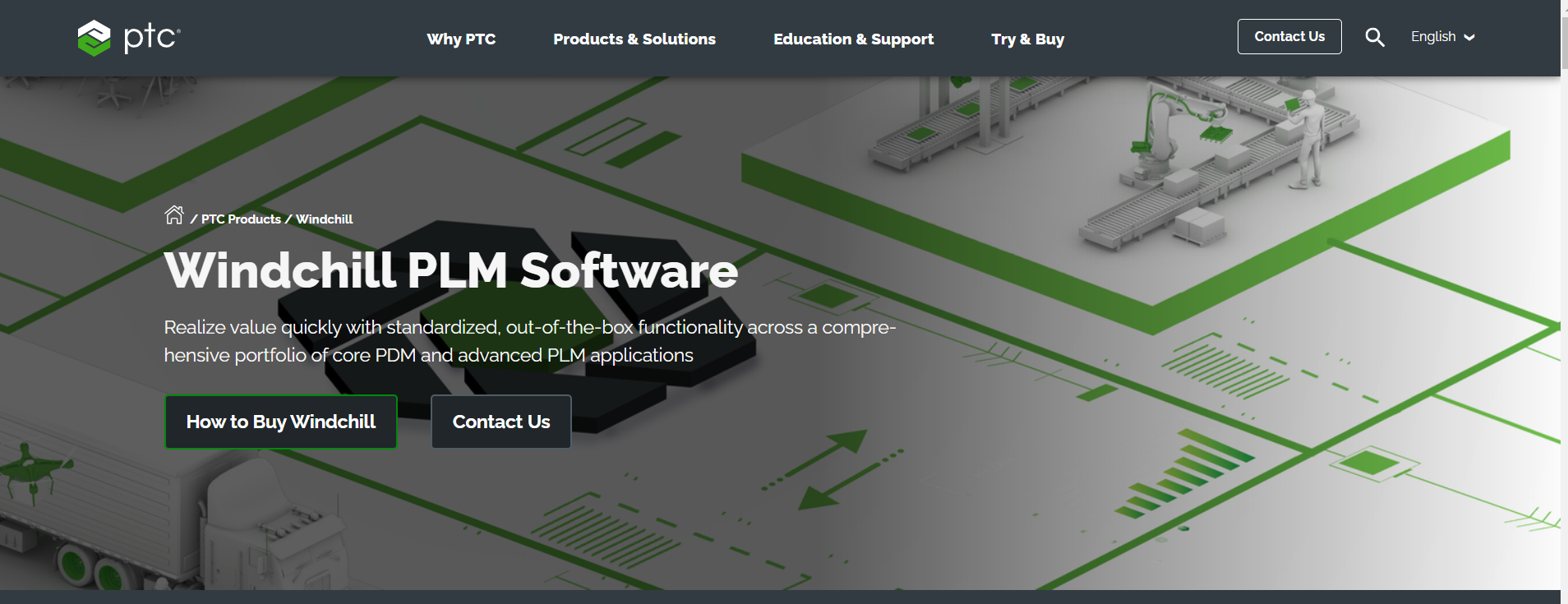1568x604 pixels.
Task: Click How to Buy Windchill button
Action: [x=281, y=422]
